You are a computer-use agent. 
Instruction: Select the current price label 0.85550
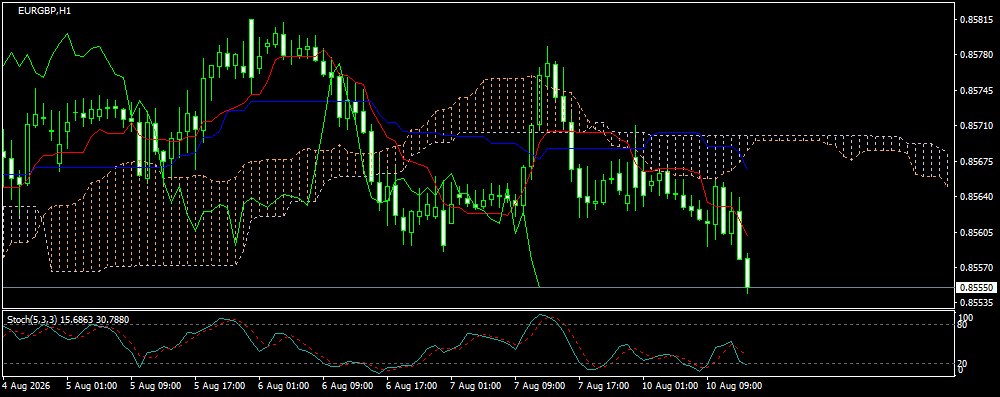[x=977, y=288]
